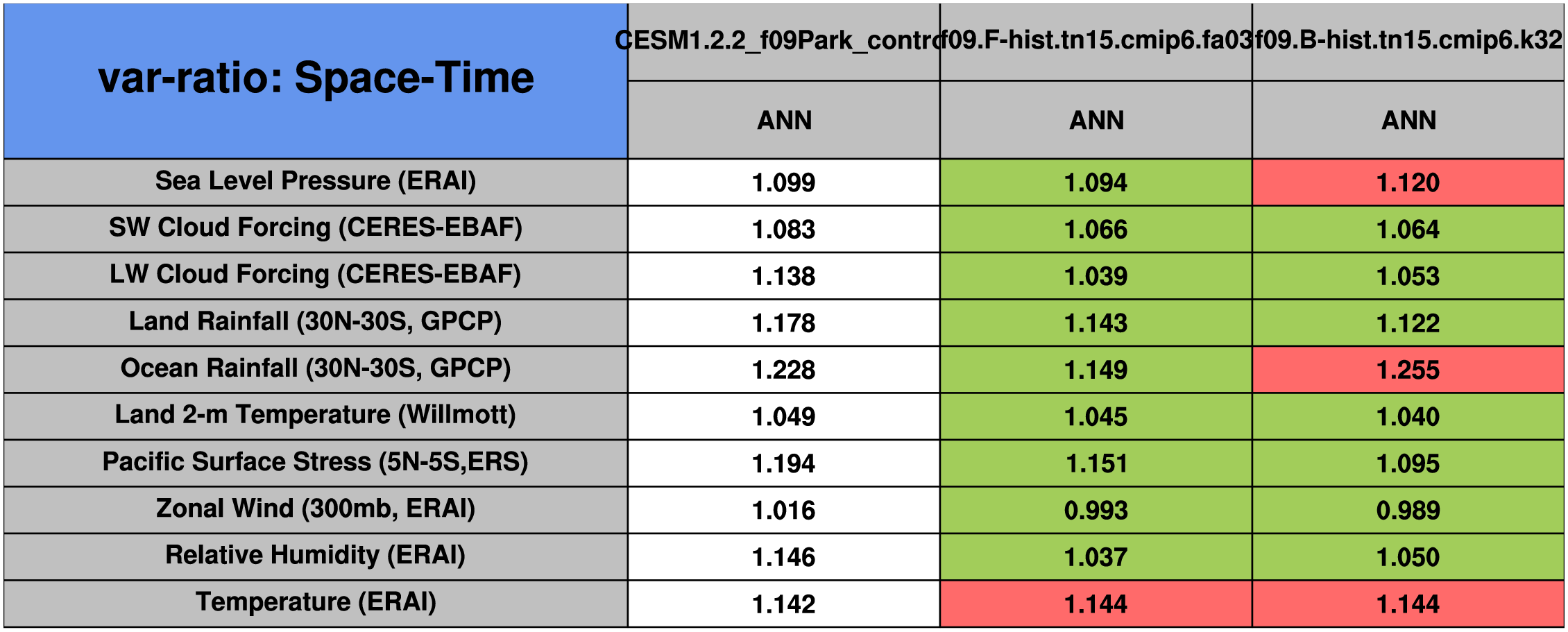
Task: Open the LW Cloud Forcing (CERES-EBAF) row label
Action: tap(316, 275)
